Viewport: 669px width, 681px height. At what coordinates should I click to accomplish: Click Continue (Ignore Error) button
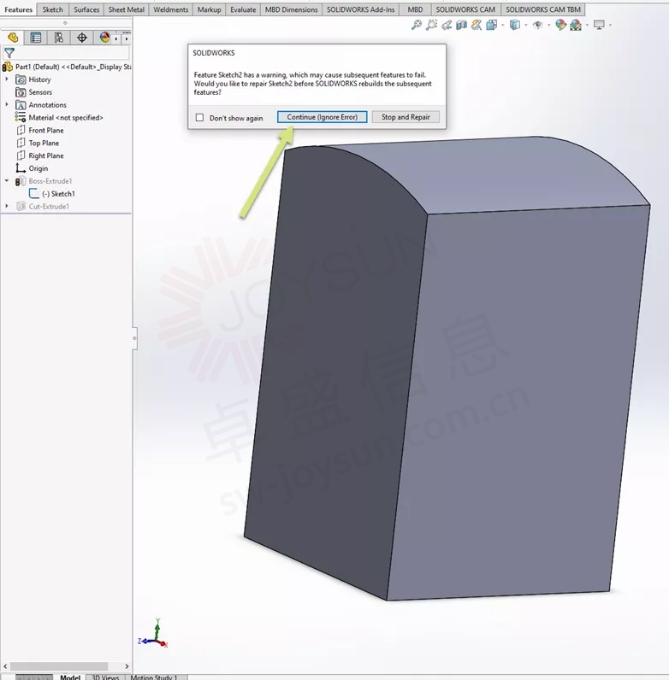[322, 117]
